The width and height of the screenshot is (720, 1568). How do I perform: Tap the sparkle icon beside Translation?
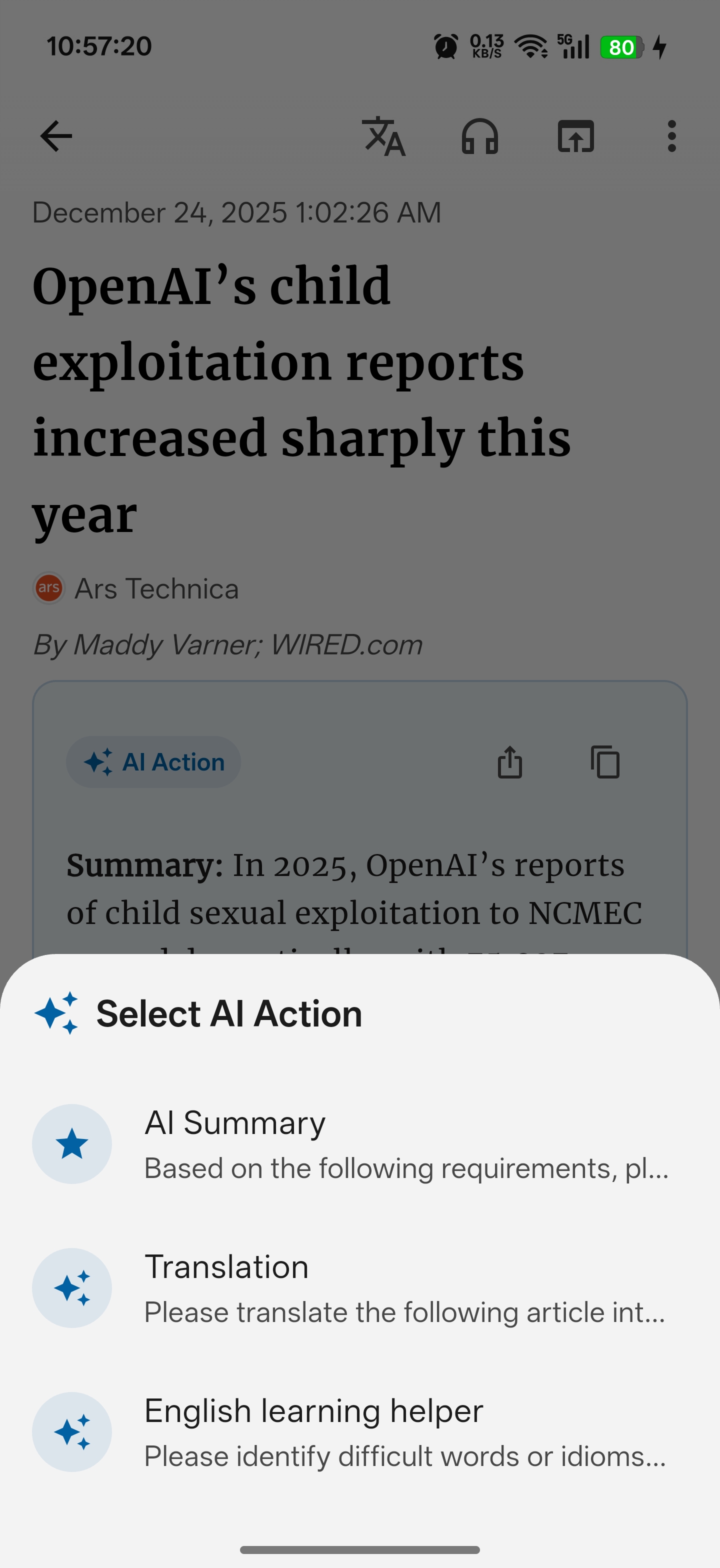tap(72, 1287)
